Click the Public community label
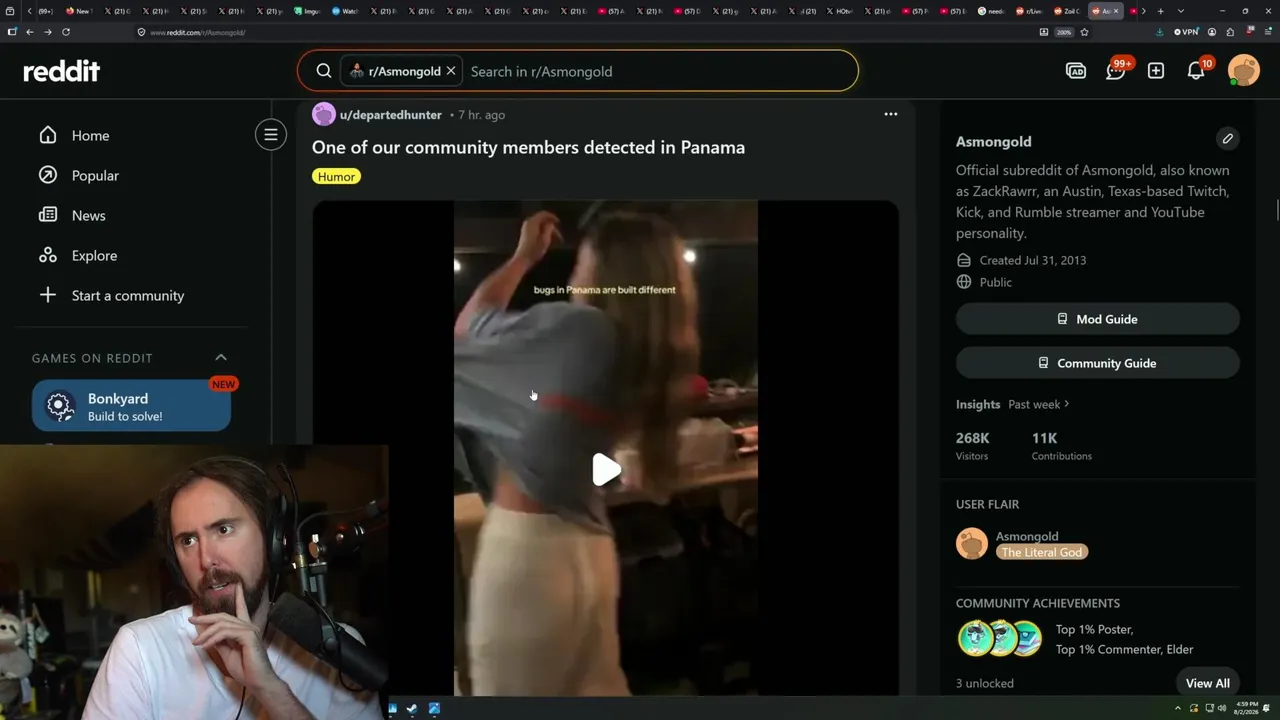Image resolution: width=1280 pixels, height=720 pixels. 996,282
